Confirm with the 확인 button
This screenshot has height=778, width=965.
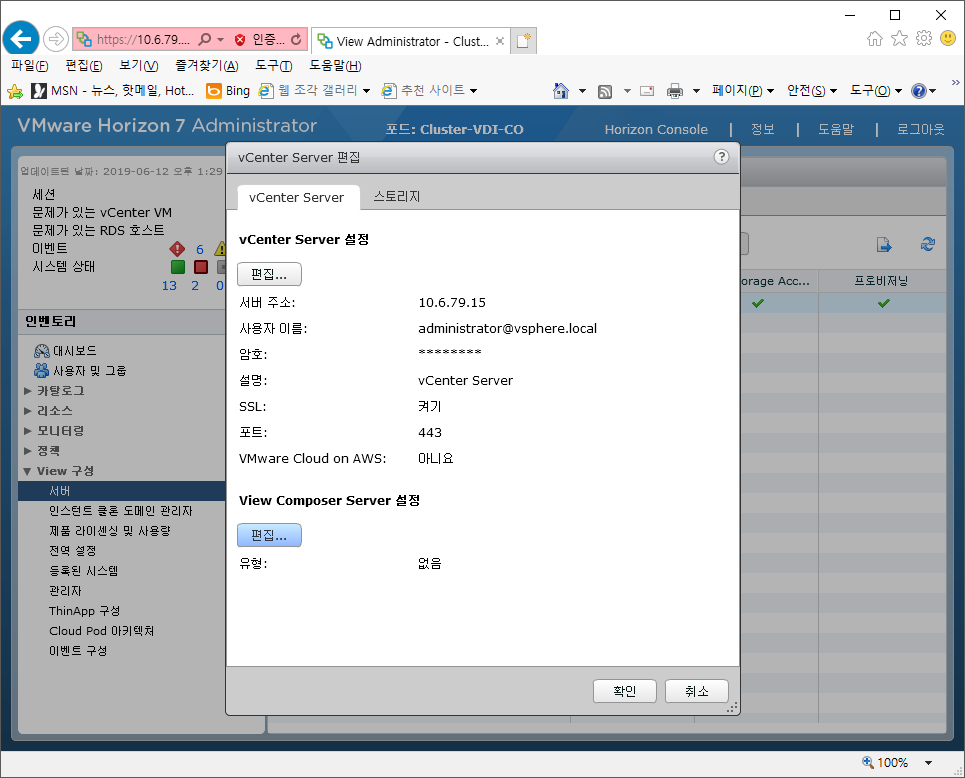point(625,691)
